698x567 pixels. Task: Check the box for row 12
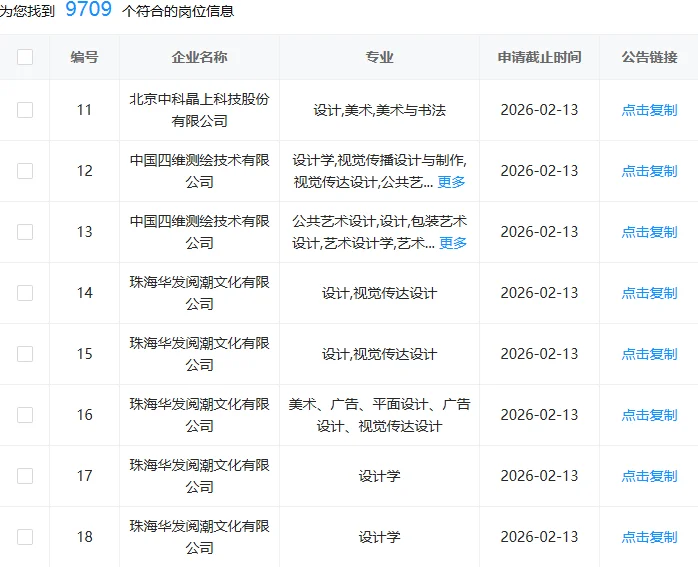click(25, 171)
